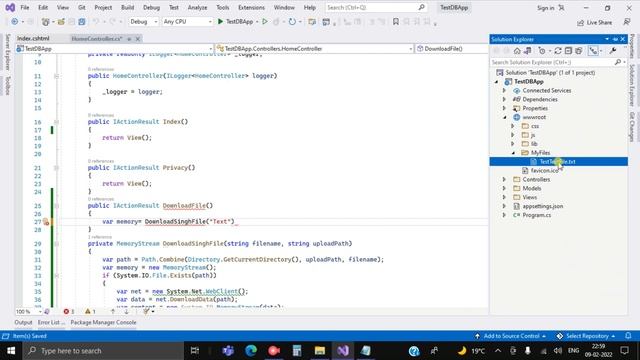This screenshot has width=640, height=360.
Task: Click Show All Files icon in Solution Explorer
Action: 579,51
